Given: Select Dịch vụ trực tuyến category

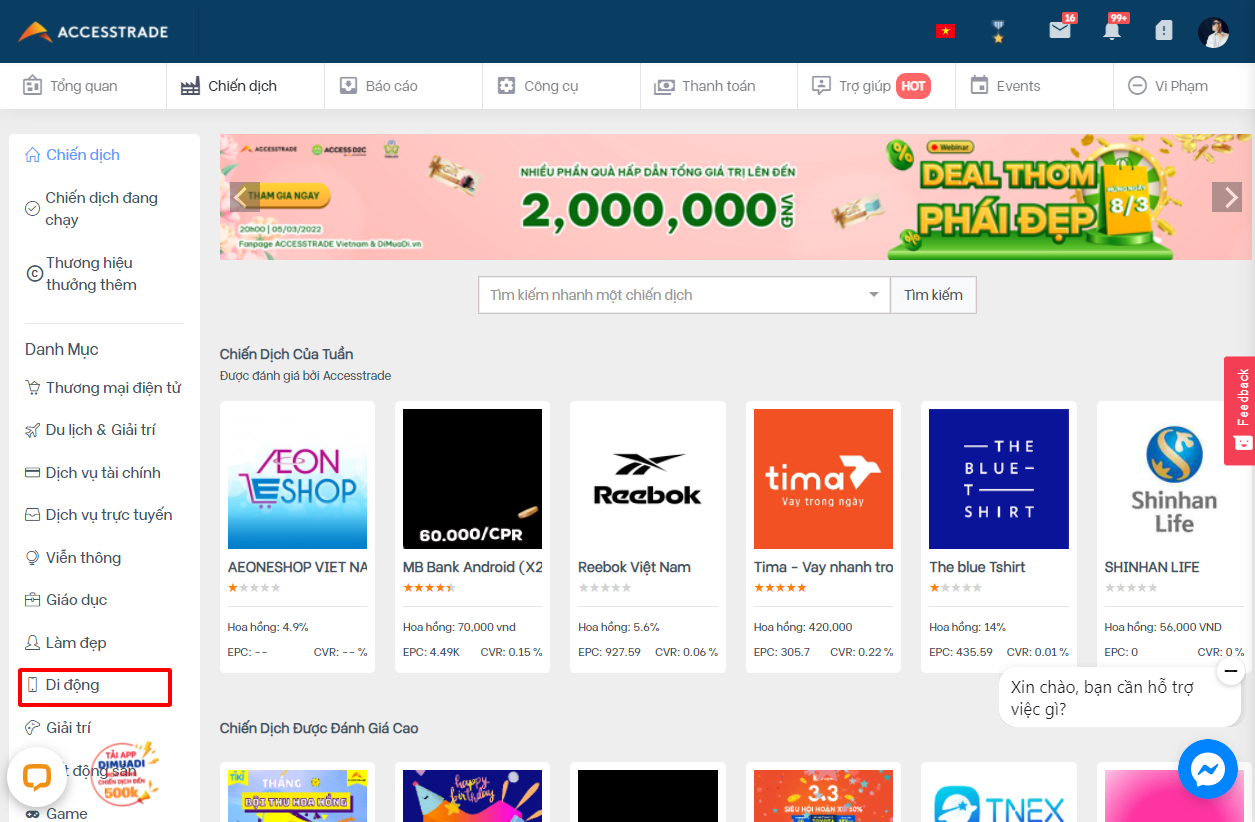Looking at the screenshot, I should tap(99, 515).
